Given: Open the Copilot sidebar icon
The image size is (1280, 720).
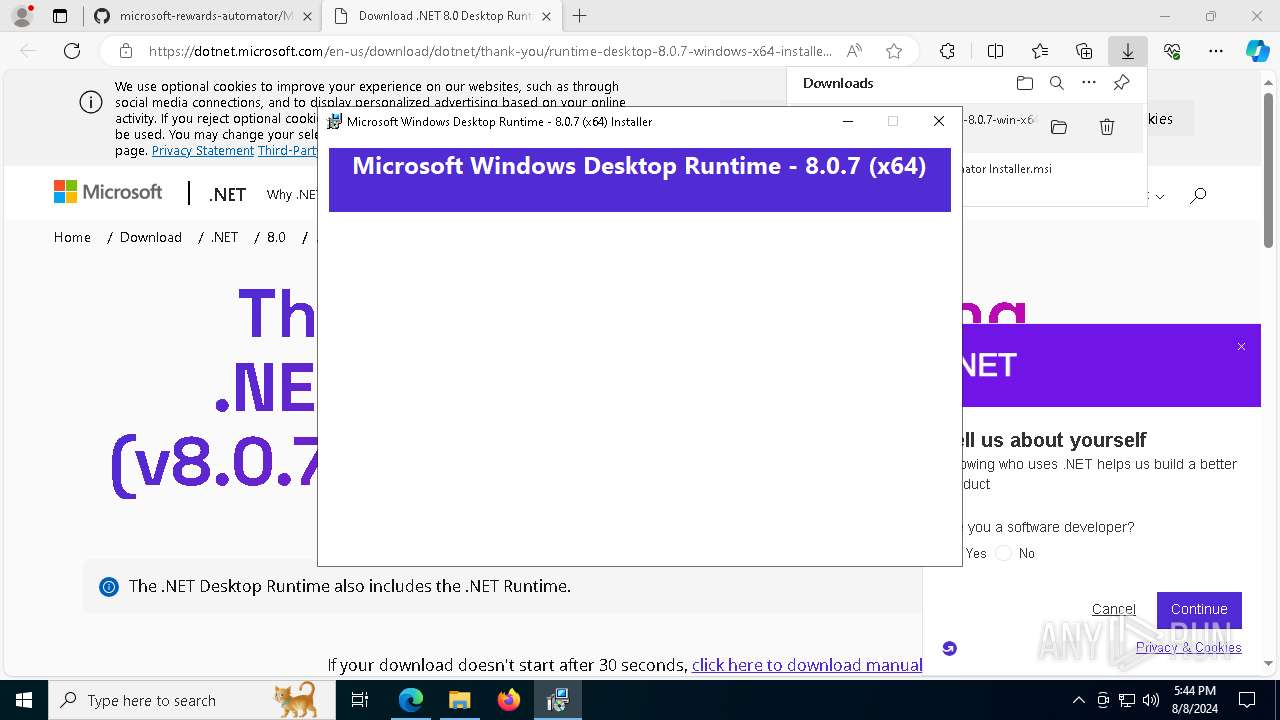Looking at the screenshot, I should tap(1257, 51).
